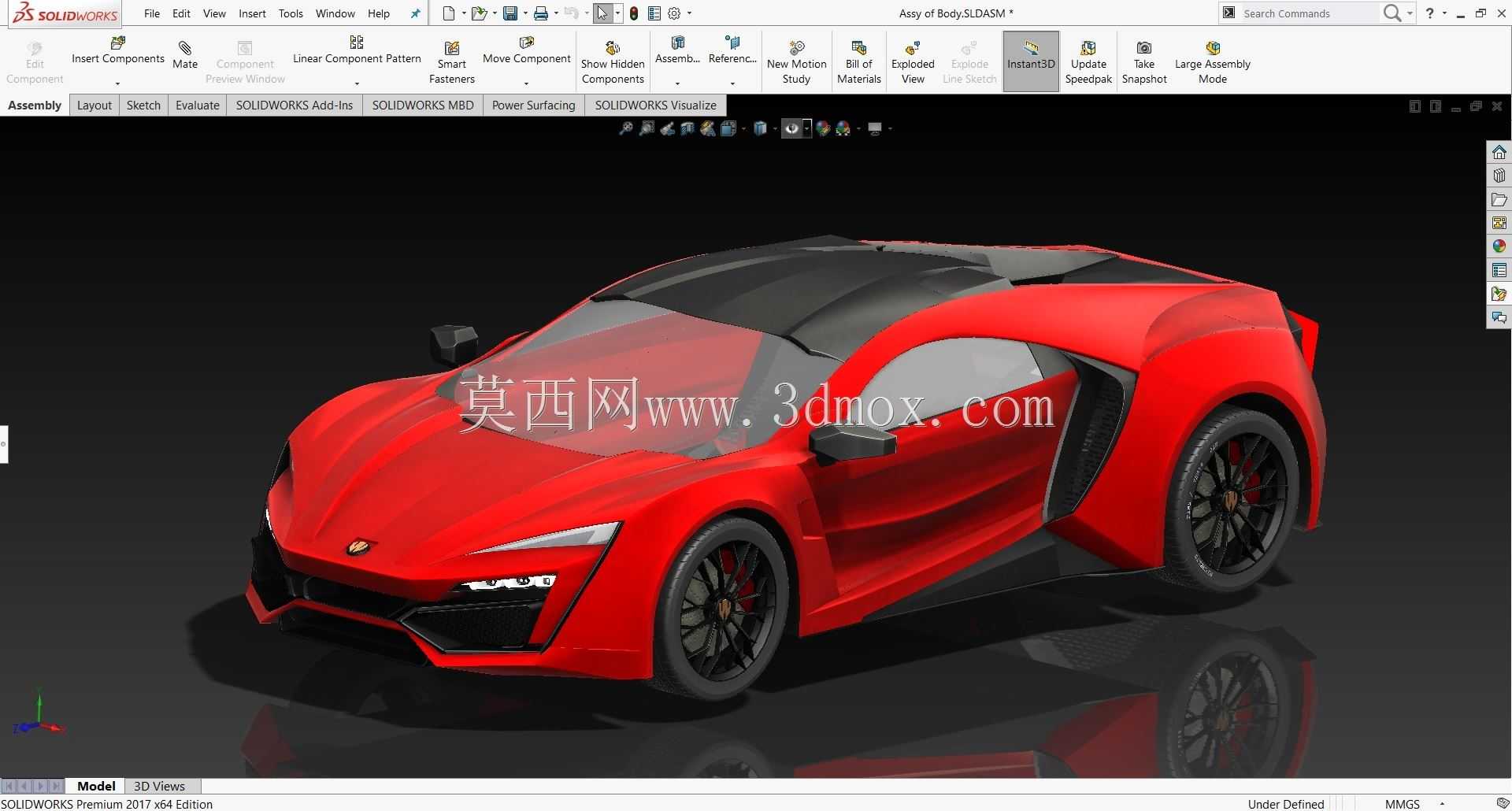Expand the Assembly Features dropdown arrow
1512x811 pixels.
[x=677, y=83]
